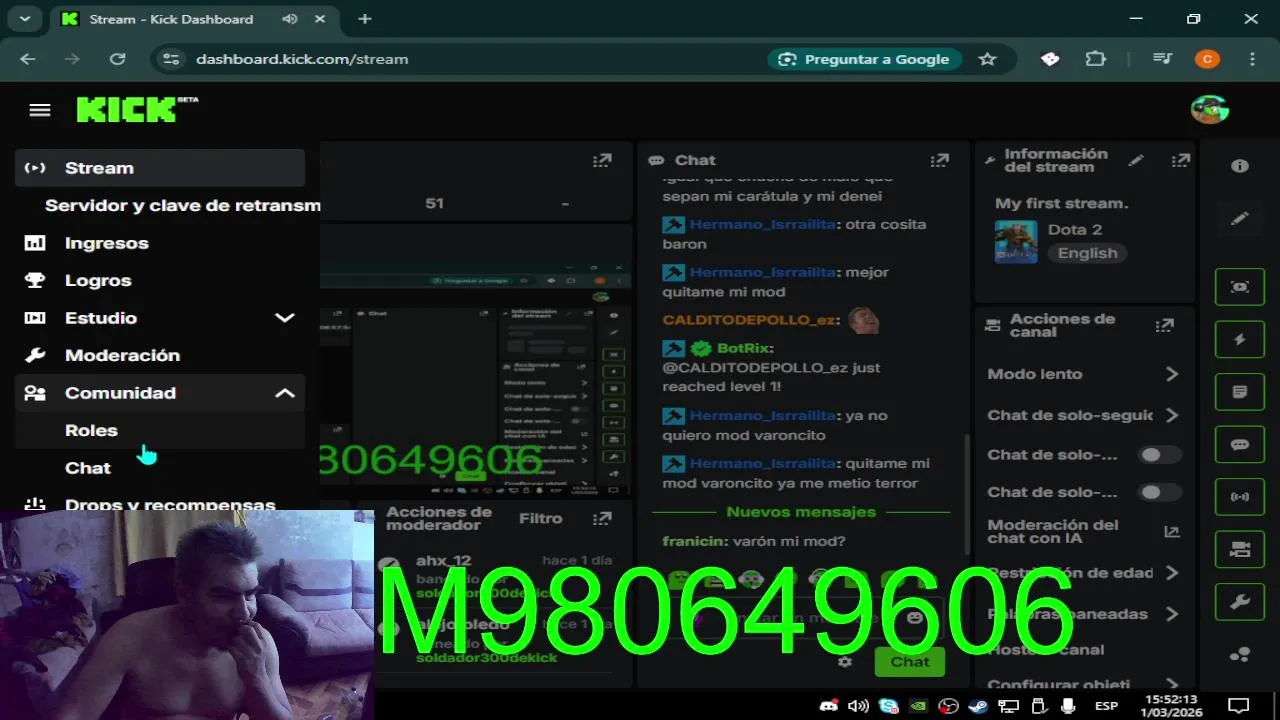The width and height of the screenshot is (1280, 720).
Task: Click the ESP language indicator in taskbar
Action: coord(1106,706)
